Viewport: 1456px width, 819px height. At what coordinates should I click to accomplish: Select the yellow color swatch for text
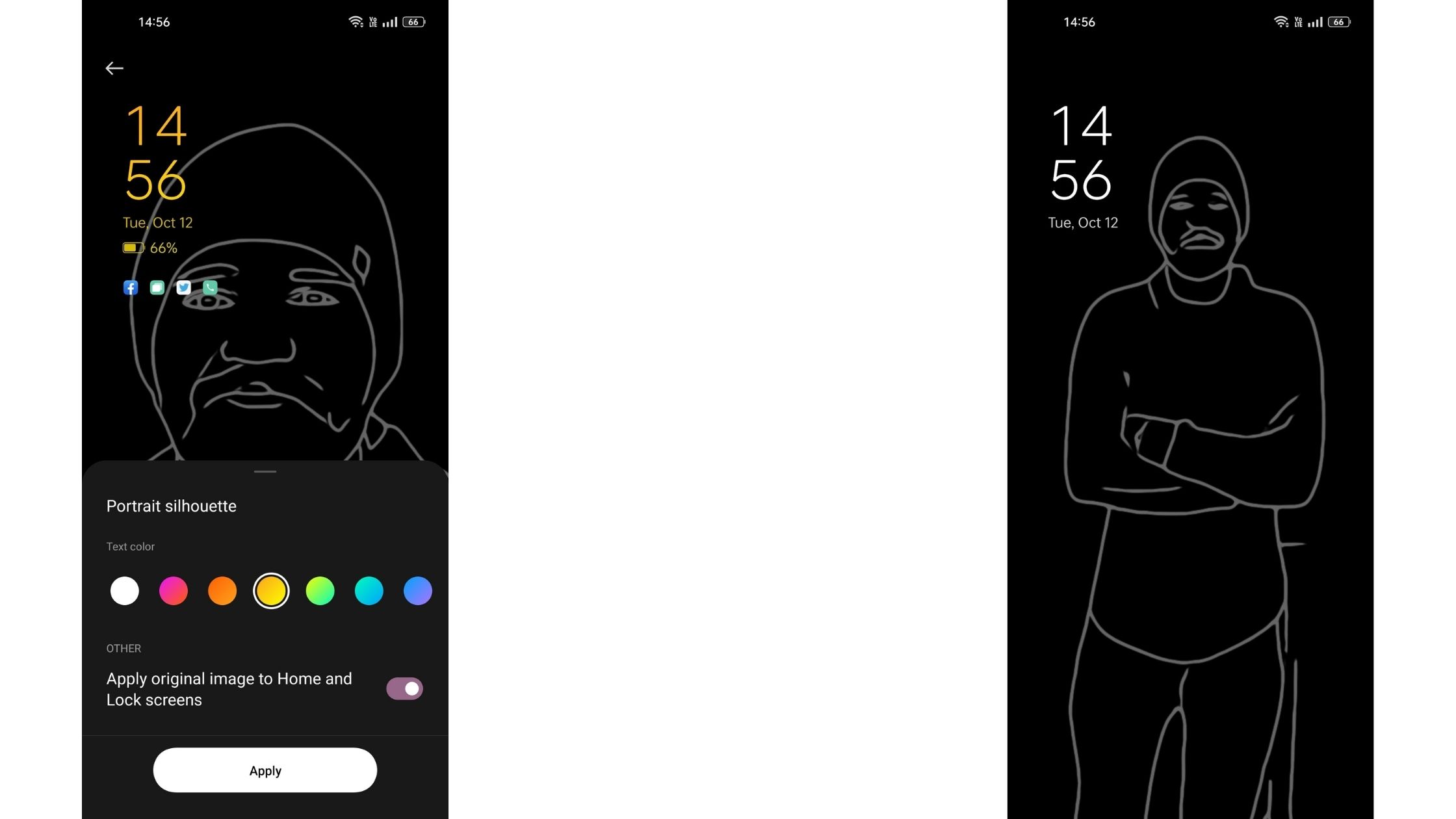click(x=271, y=590)
